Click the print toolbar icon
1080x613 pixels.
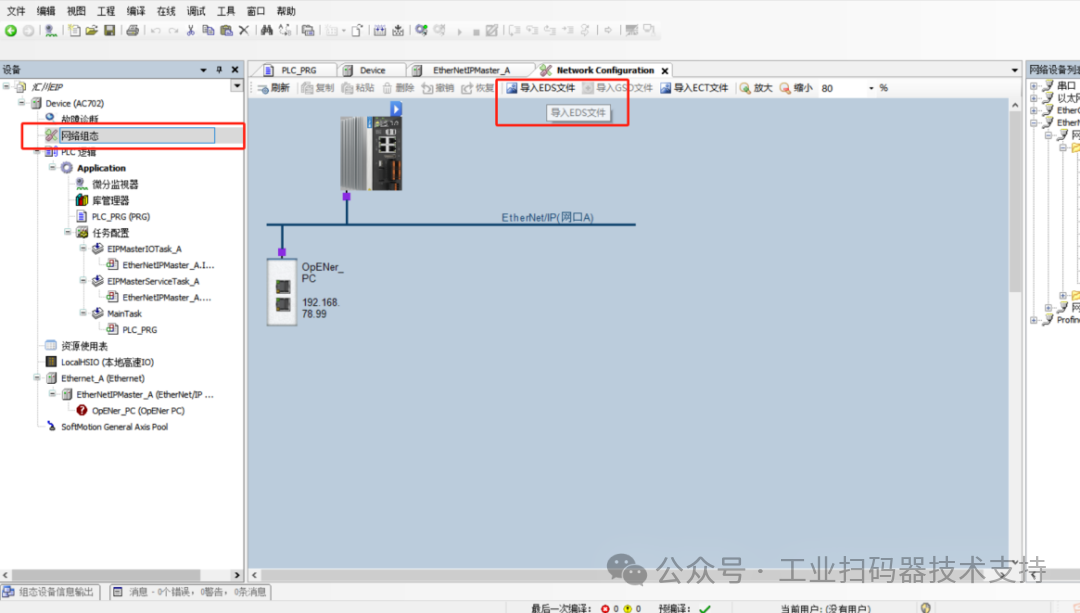133,30
